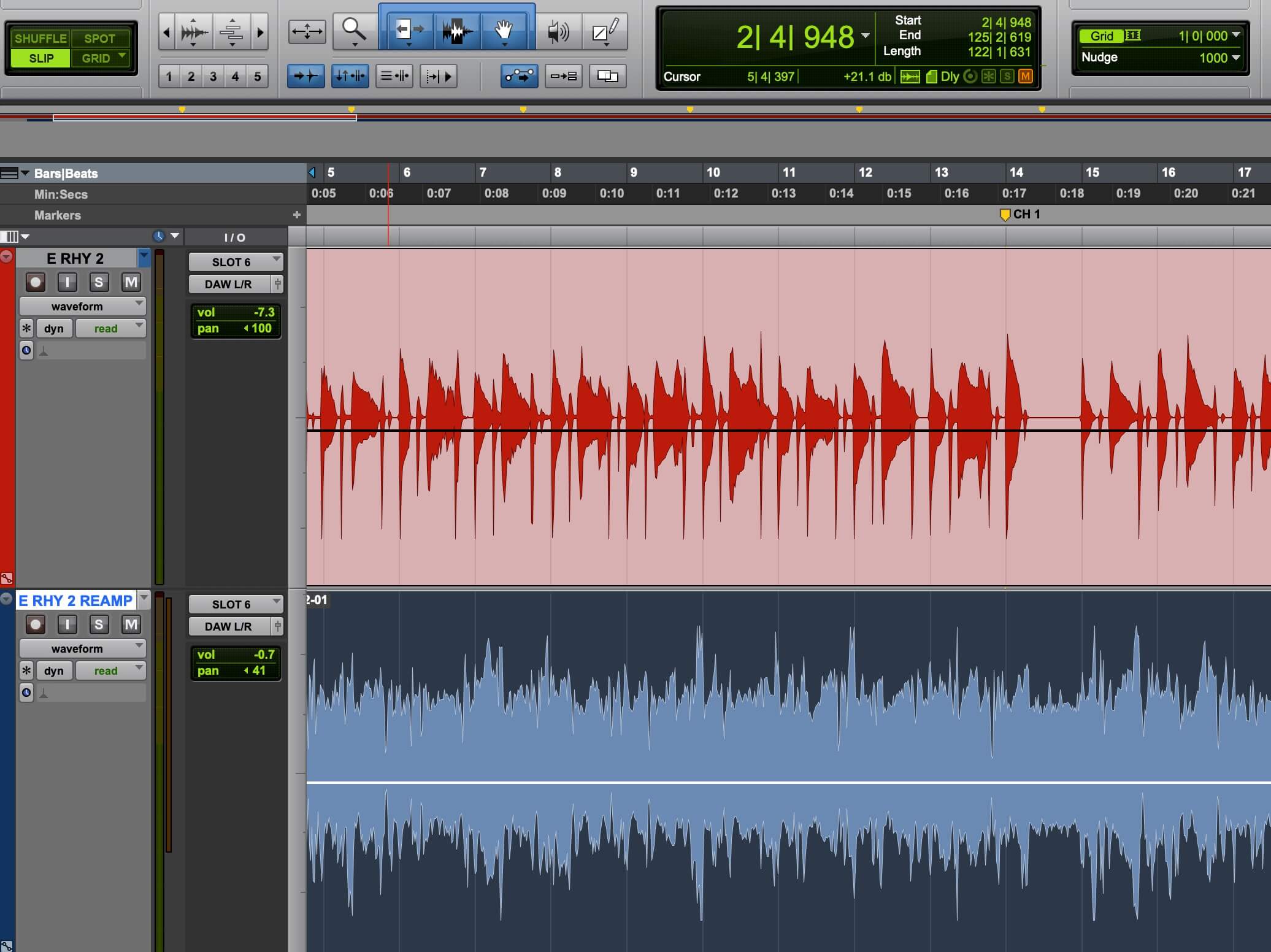Click MIDI zoom button
This screenshot has height=952, width=1271.
232,31
